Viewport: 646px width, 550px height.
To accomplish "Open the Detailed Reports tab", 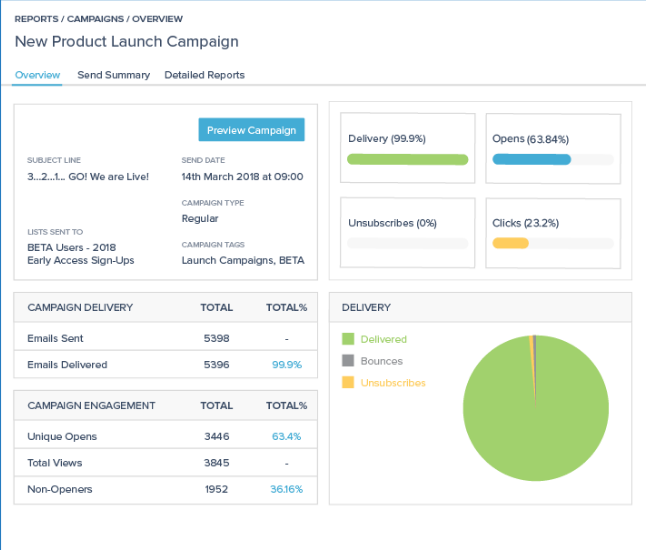I will (204, 75).
